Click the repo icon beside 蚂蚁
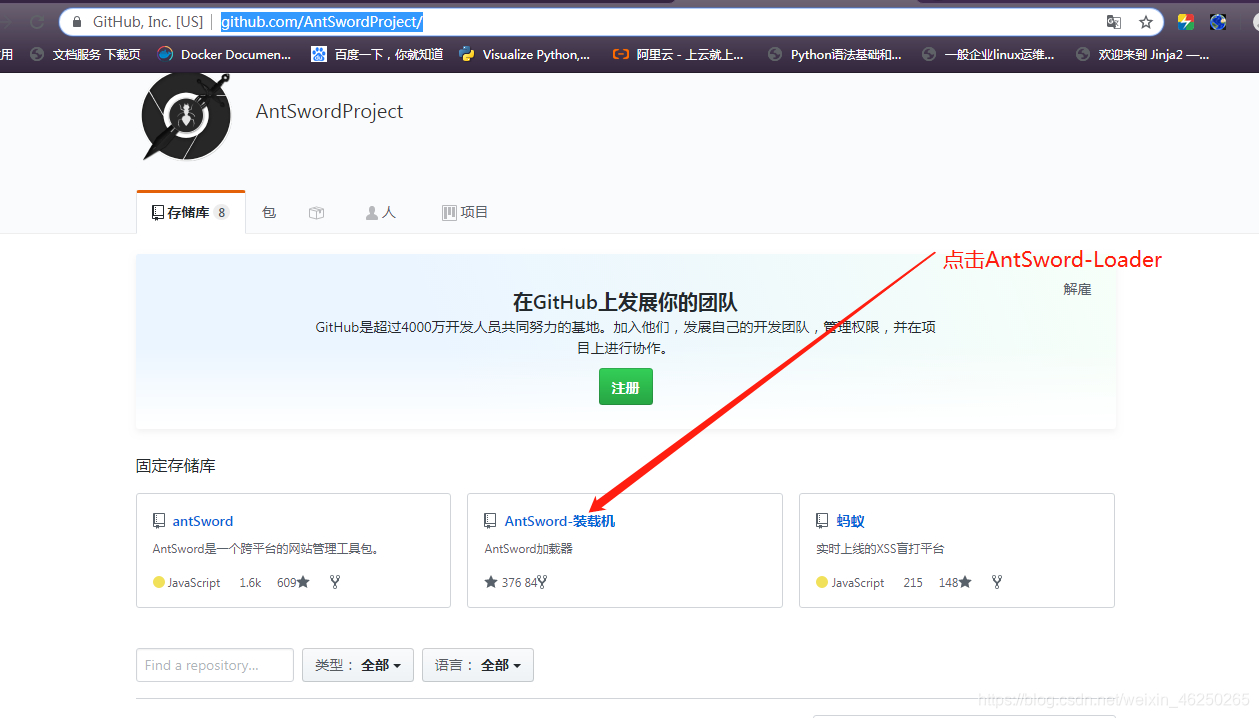 tap(822, 521)
